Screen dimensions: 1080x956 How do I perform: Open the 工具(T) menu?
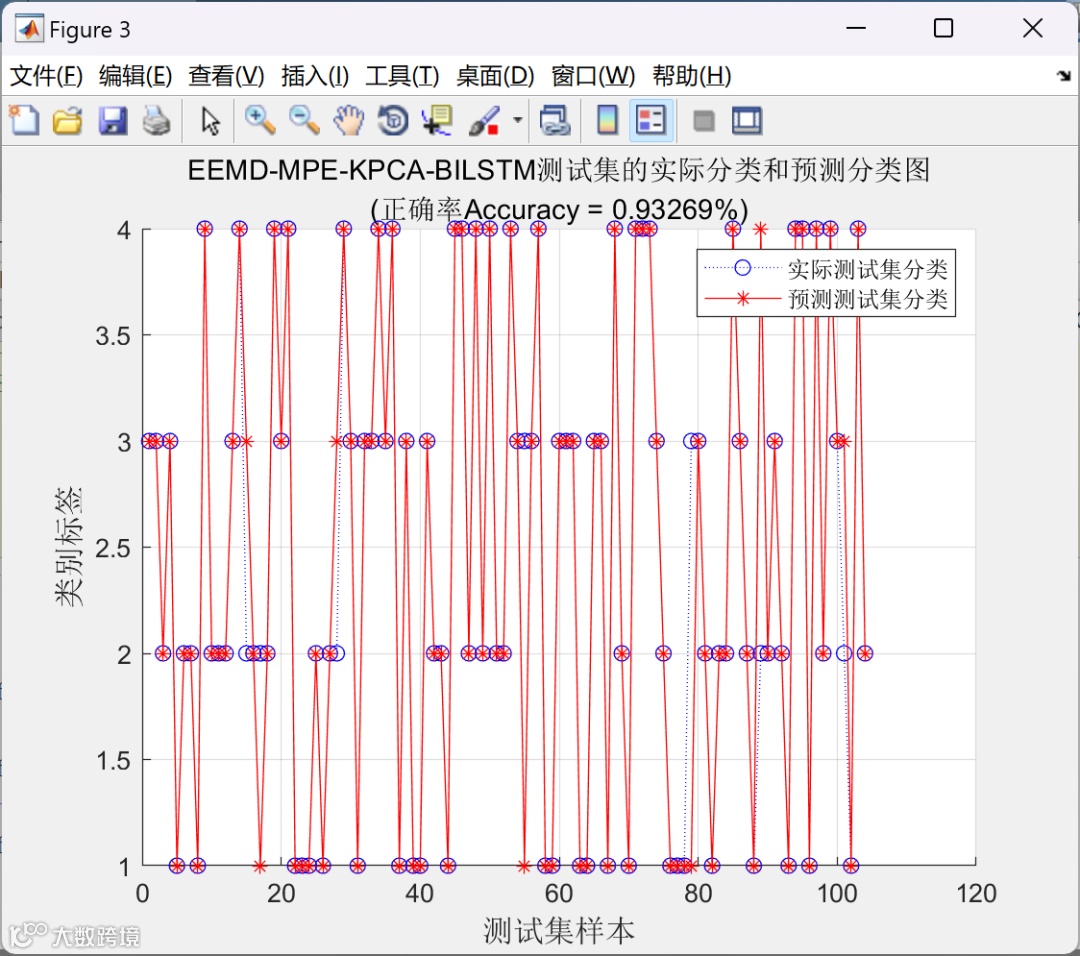402,76
